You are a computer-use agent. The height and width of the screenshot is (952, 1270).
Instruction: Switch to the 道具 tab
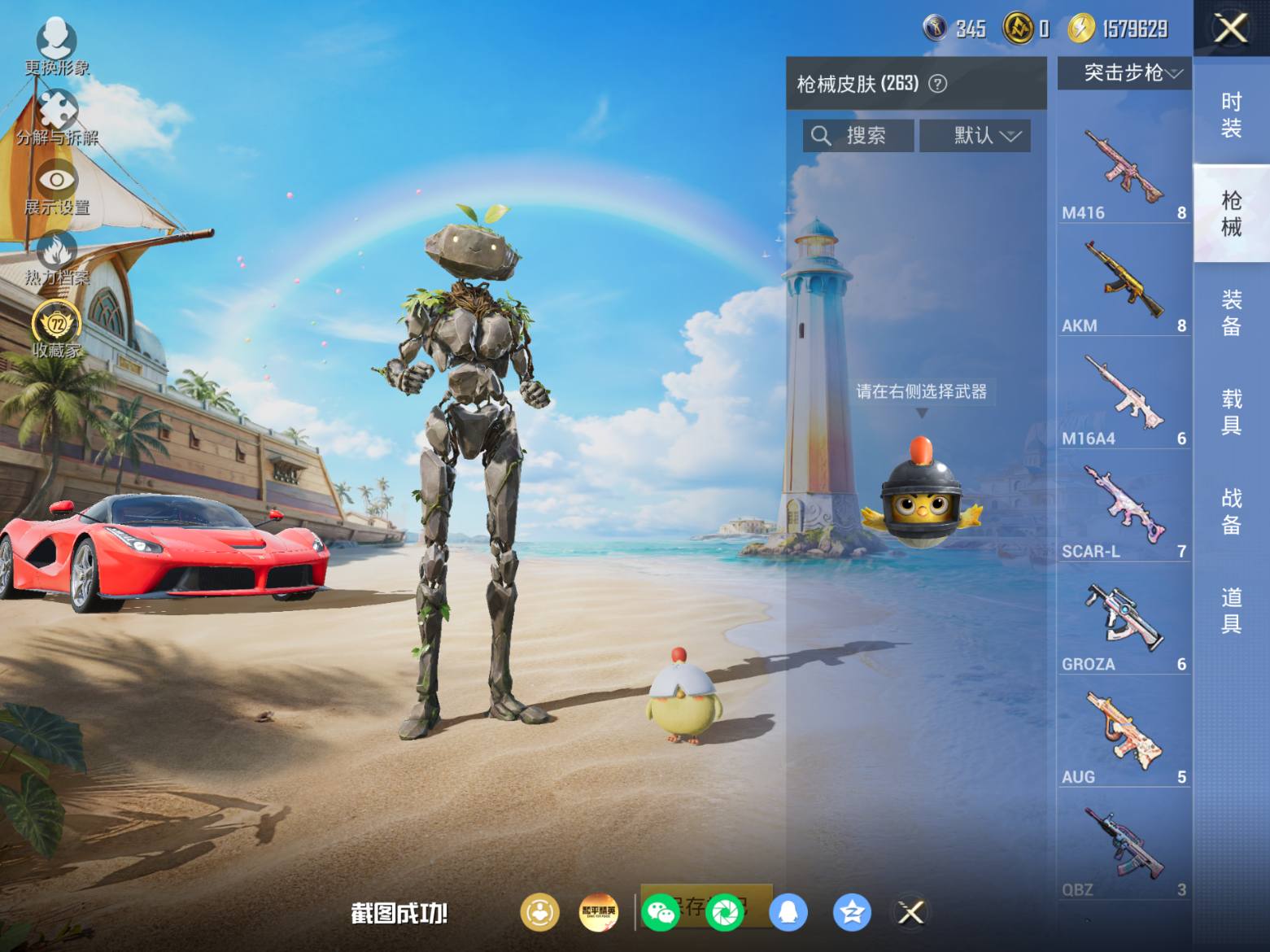1231,610
